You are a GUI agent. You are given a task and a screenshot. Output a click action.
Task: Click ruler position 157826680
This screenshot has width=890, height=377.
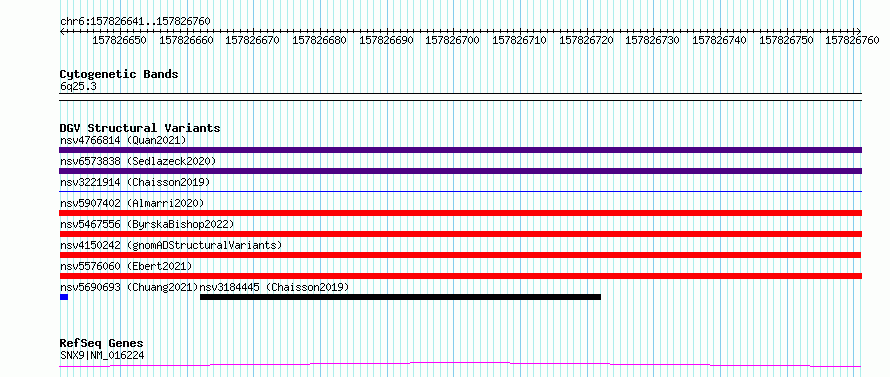click(x=320, y=40)
